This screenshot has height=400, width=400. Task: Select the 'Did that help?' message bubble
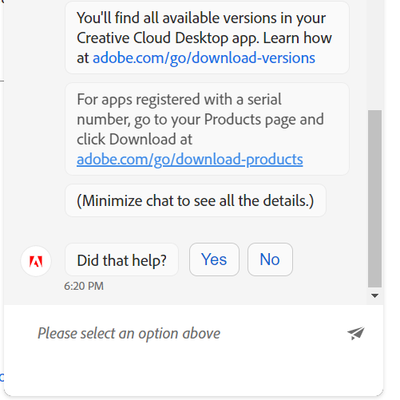[x=122, y=260]
